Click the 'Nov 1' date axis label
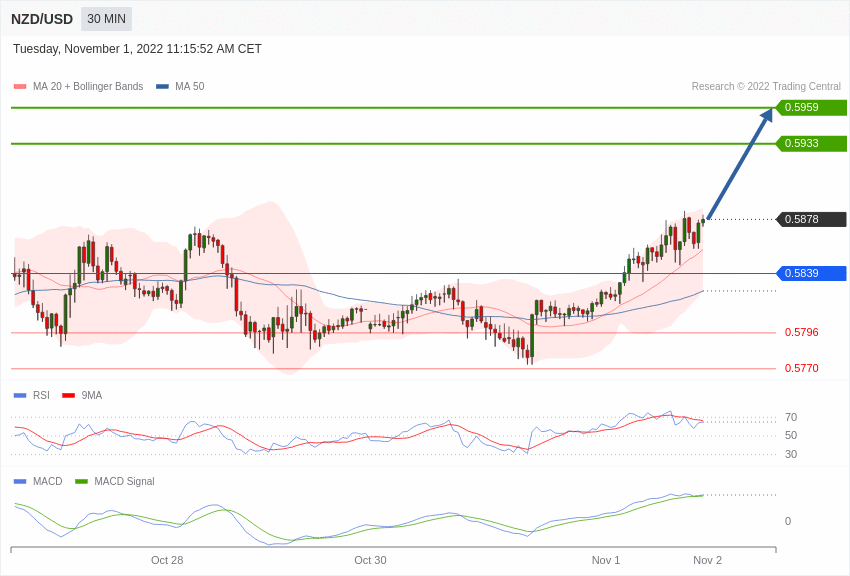The image size is (850, 576). click(606, 560)
